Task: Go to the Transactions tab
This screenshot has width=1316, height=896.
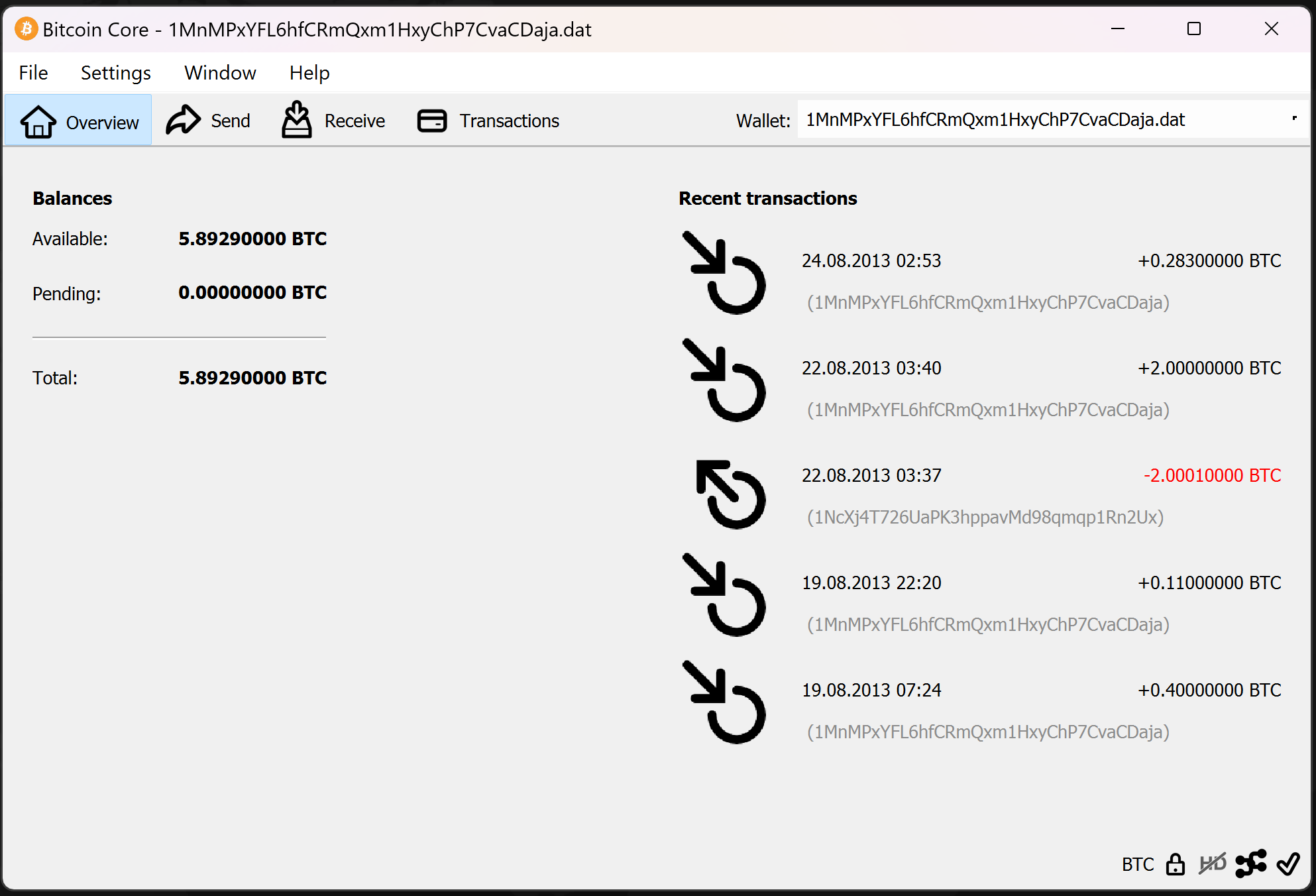Action: click(x=488, y=121)
